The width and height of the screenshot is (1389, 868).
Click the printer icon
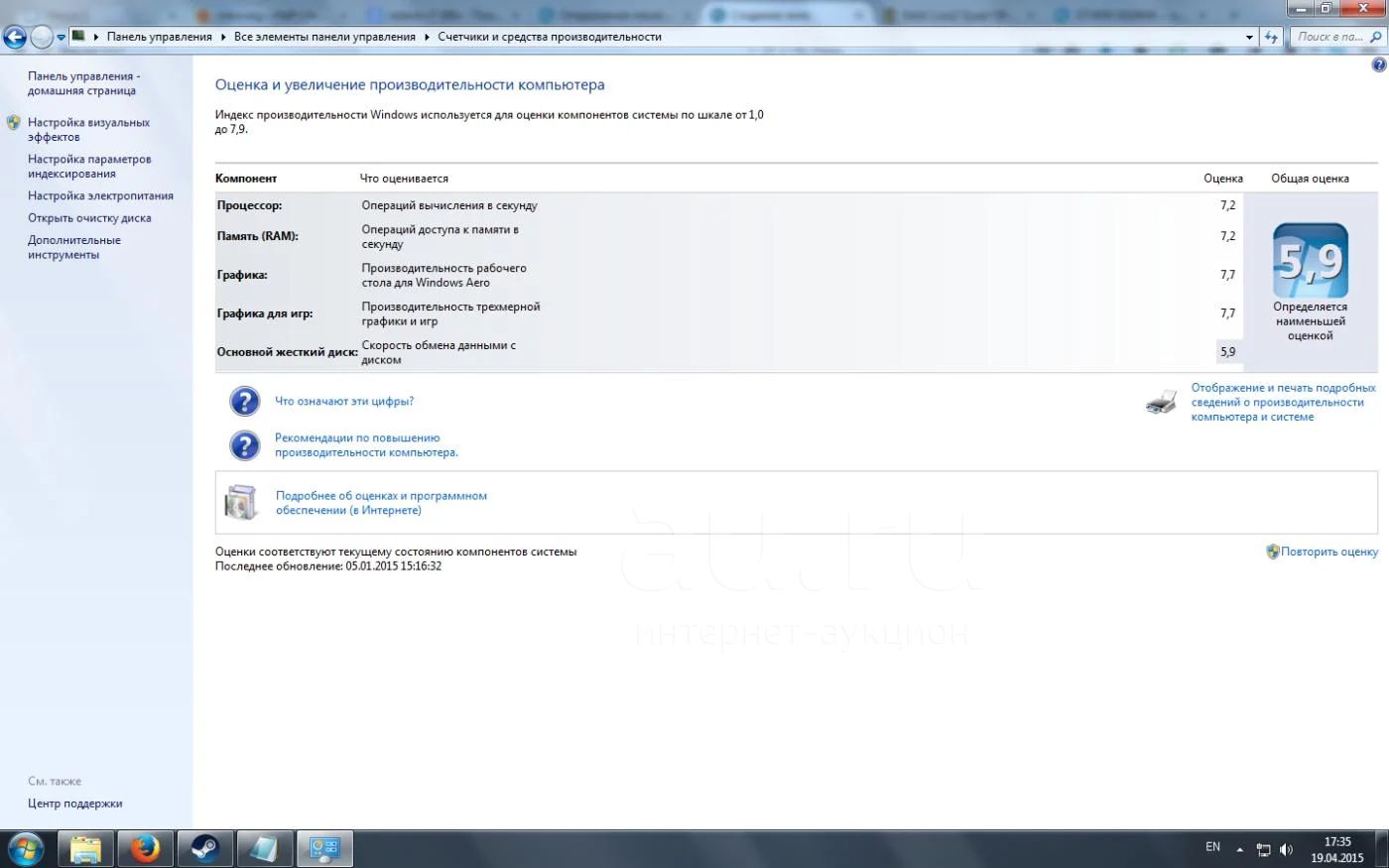coord(1162,402)
